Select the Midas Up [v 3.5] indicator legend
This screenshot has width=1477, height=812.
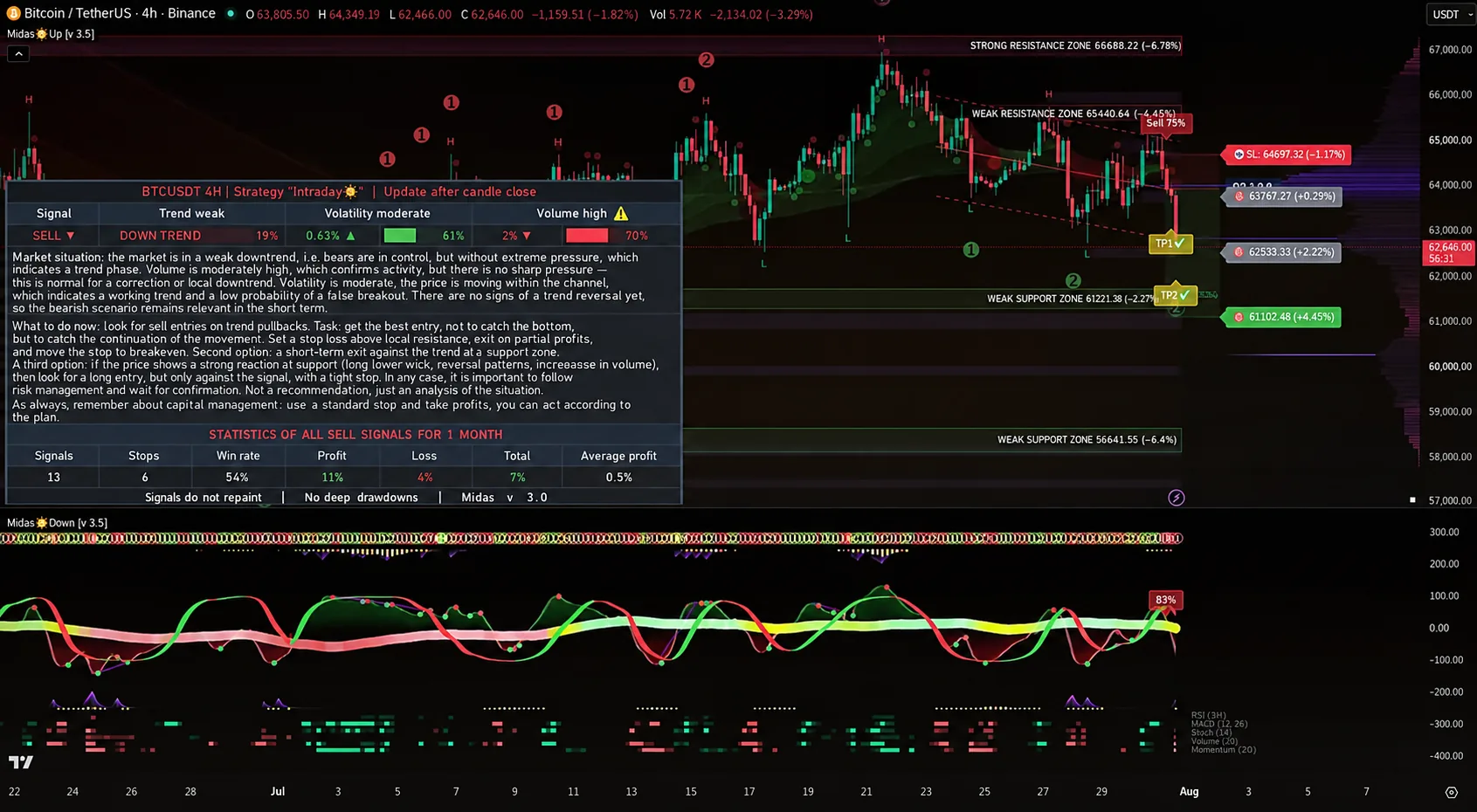coord(51,34)
